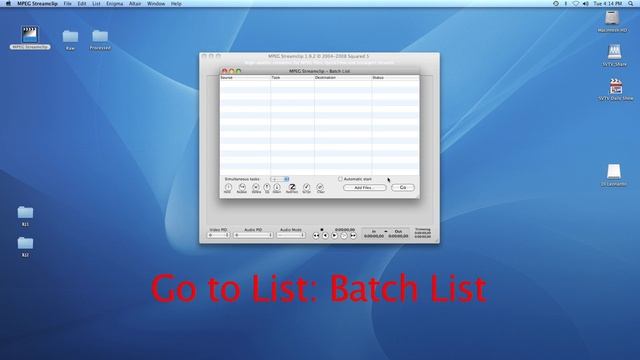Select the Macintosh HD drive icon
The height and width of the screenshot is (360, 640).
click(x=612, y=22)
